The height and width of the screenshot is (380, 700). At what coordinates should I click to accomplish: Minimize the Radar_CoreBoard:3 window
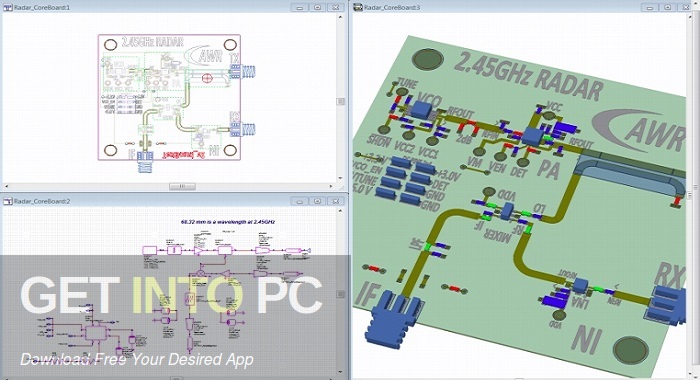[650, 7]
